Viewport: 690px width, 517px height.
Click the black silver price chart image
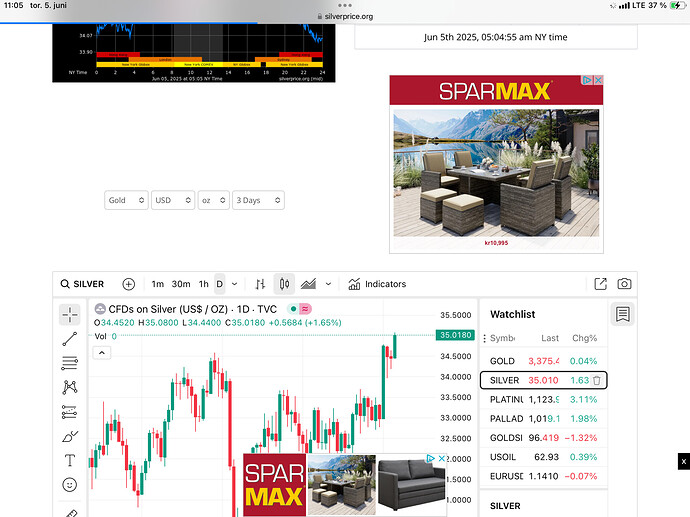tap(194, 53)
